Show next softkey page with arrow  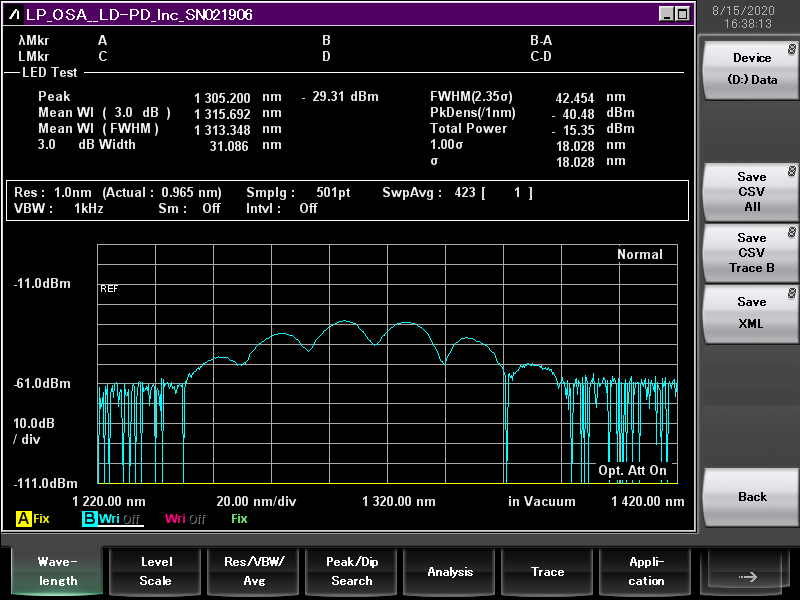(747, 571)
